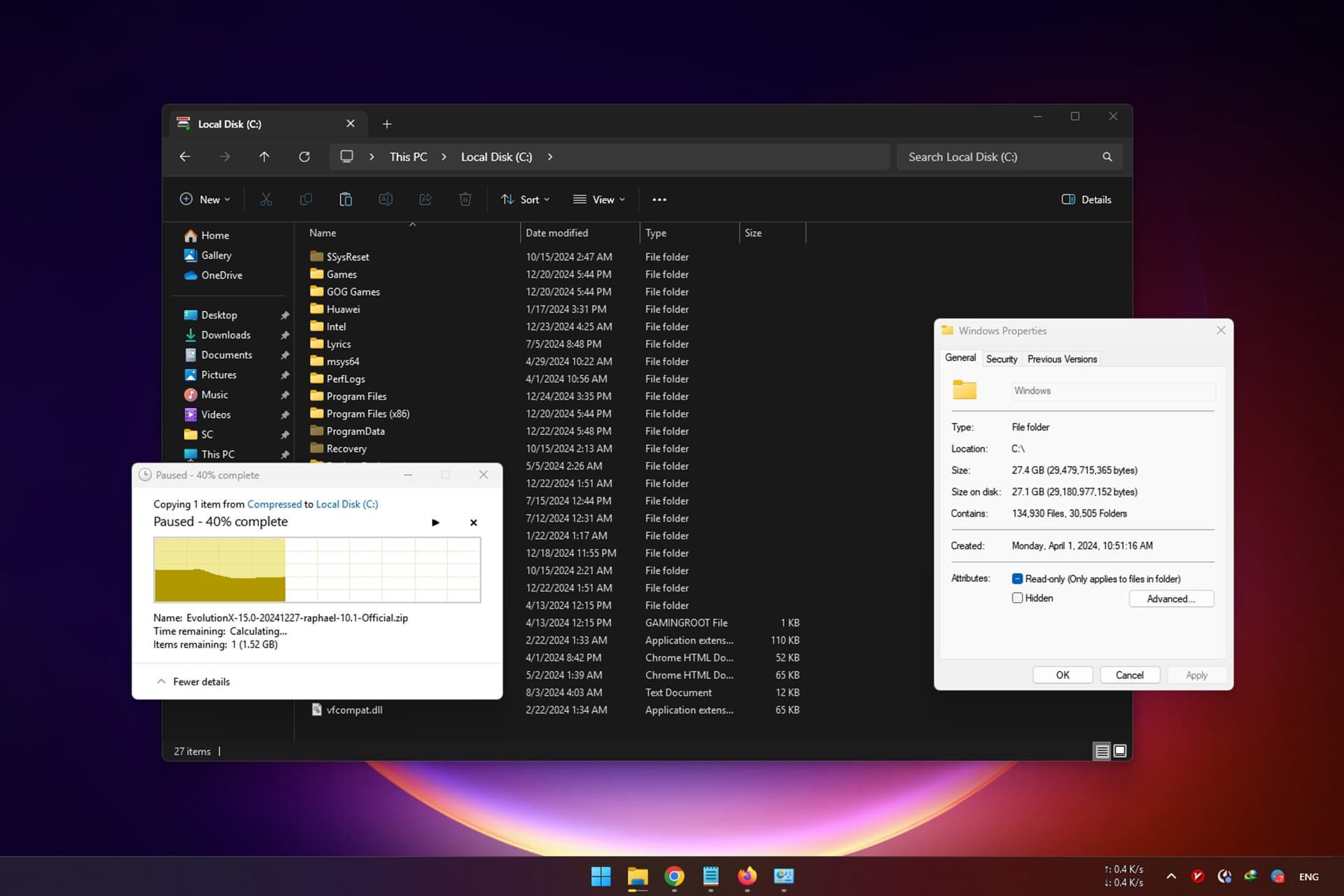
Task: Click the New item icon in toolbar
Action: point(206,199)
